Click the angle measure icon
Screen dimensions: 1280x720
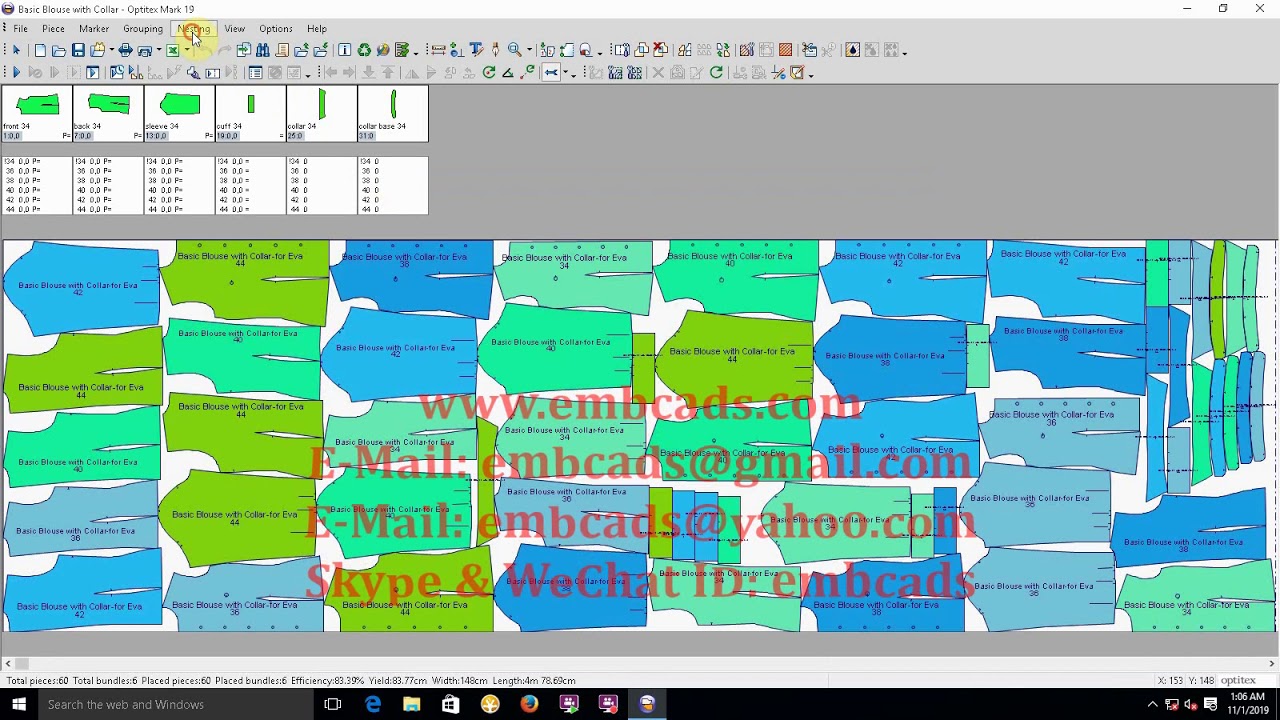(508, 72)
